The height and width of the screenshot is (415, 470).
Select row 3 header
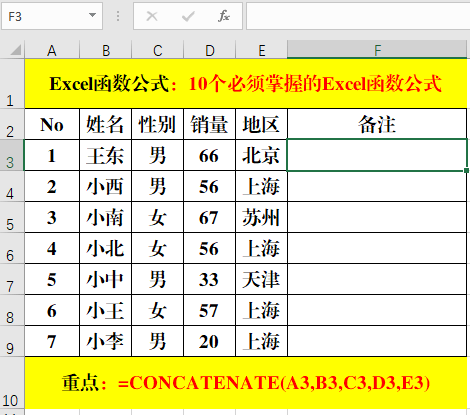point(12,155)
